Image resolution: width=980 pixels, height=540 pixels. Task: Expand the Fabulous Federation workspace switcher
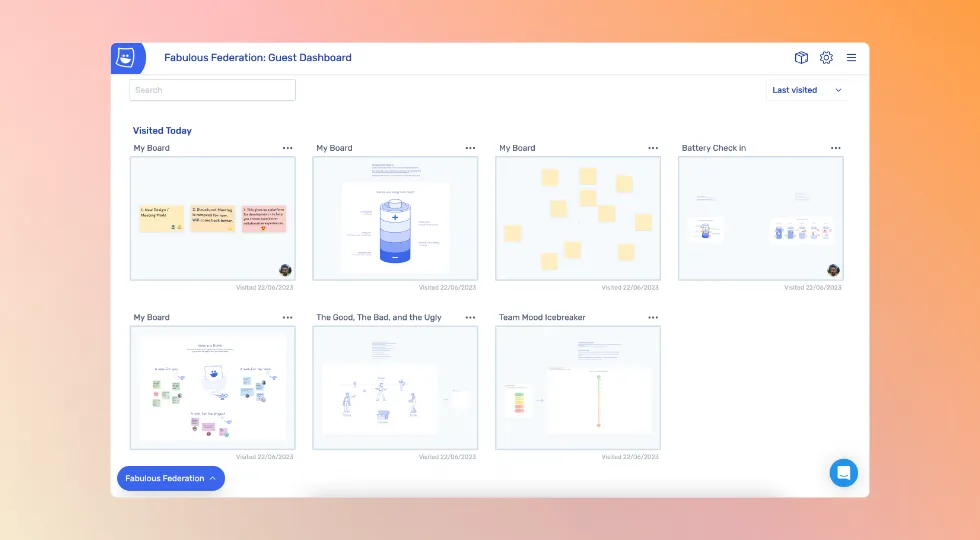(171, 478)
